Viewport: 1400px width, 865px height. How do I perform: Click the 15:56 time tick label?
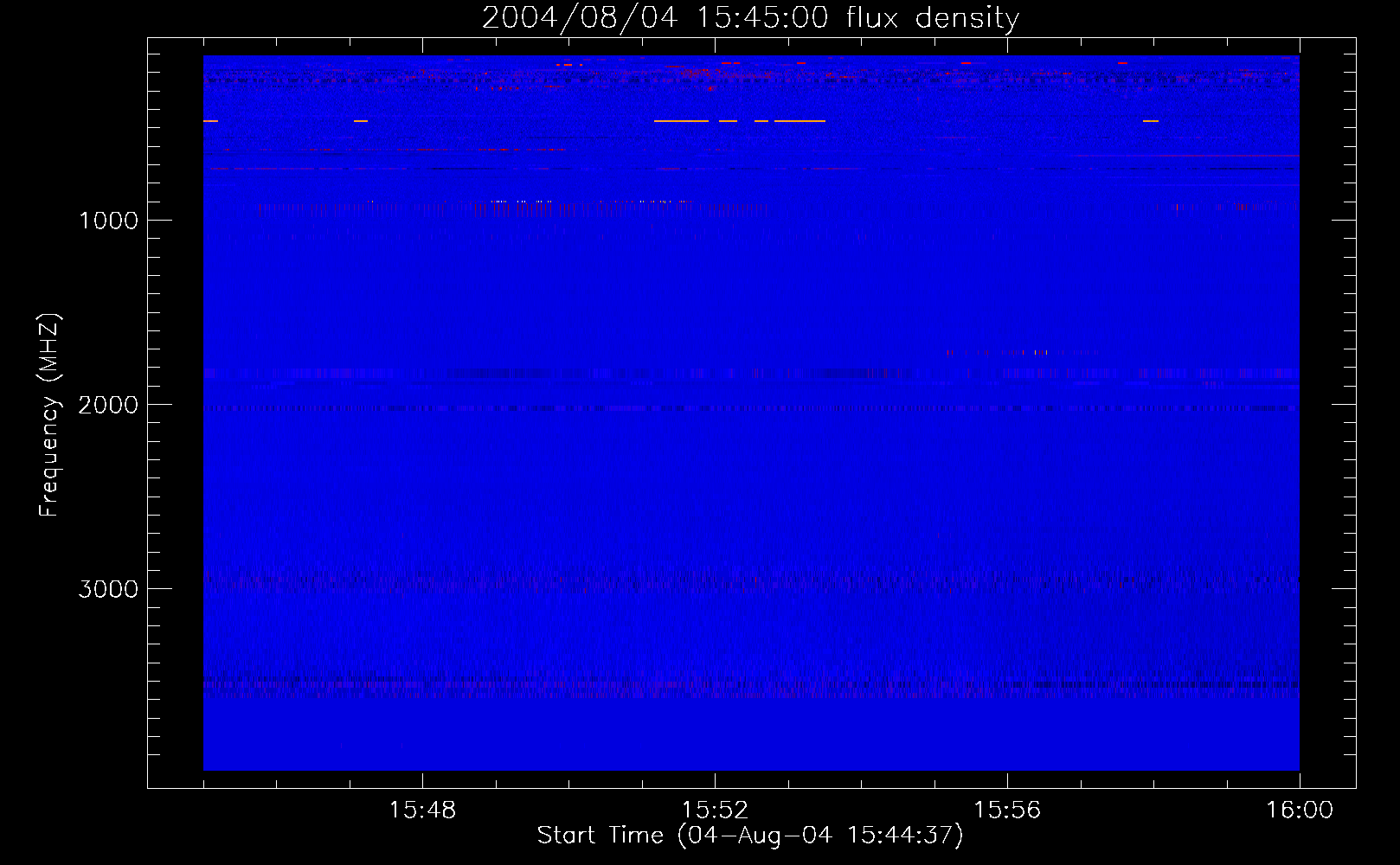click(x=1007, y=811)
